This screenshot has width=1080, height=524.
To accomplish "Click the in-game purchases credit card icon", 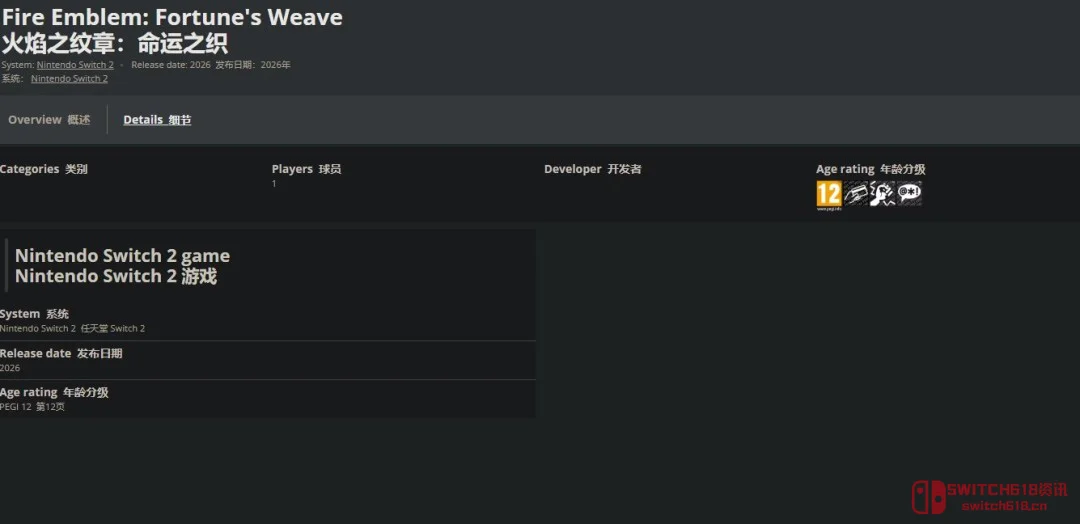I will [855, 194].
